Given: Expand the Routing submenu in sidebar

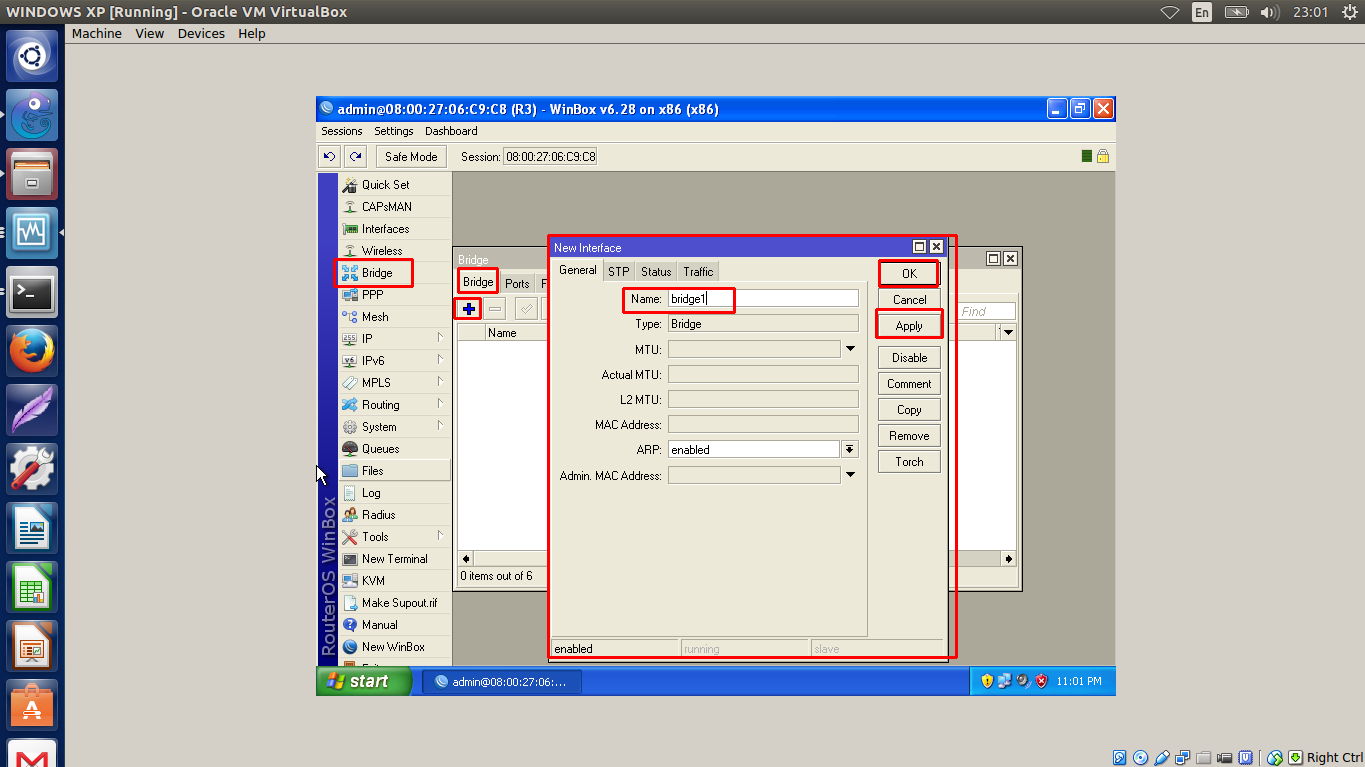Looking at the screenshot, I should (440, 404).
